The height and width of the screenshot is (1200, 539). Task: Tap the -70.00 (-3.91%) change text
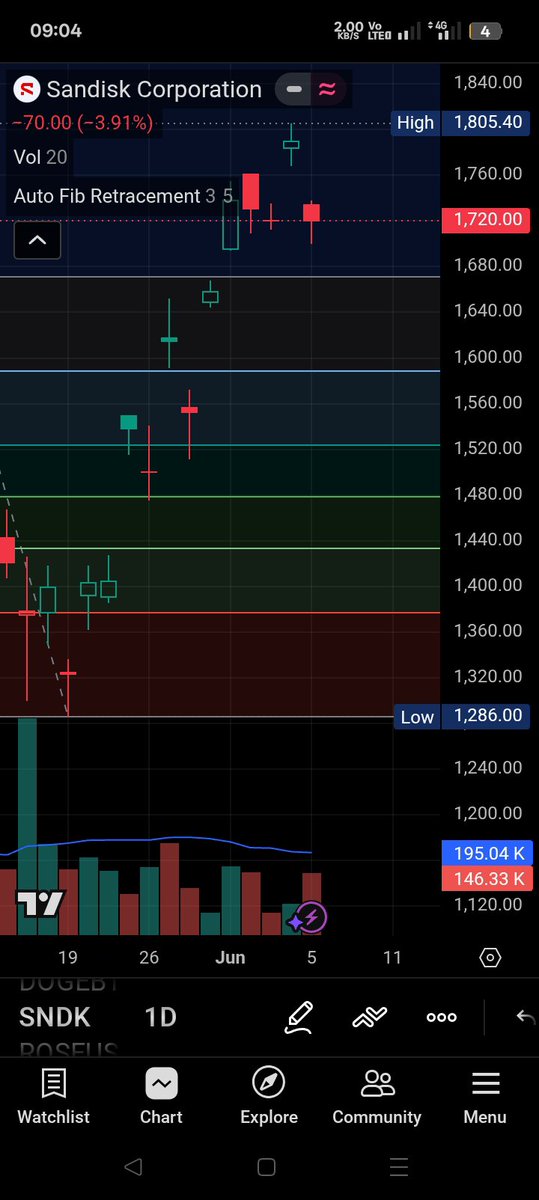83,123
